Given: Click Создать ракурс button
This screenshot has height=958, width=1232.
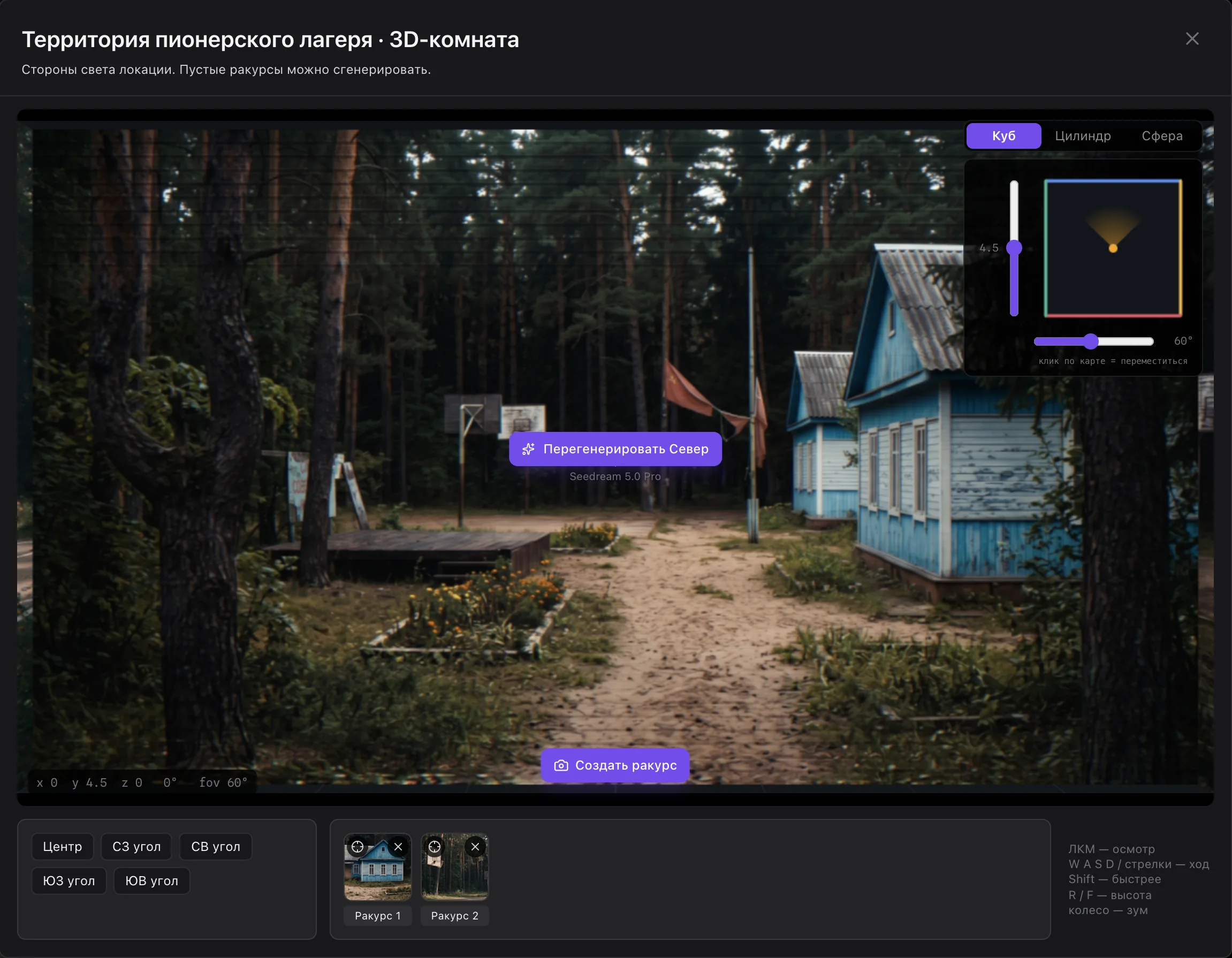Looking at the screenshot, I should pos(615,766).
